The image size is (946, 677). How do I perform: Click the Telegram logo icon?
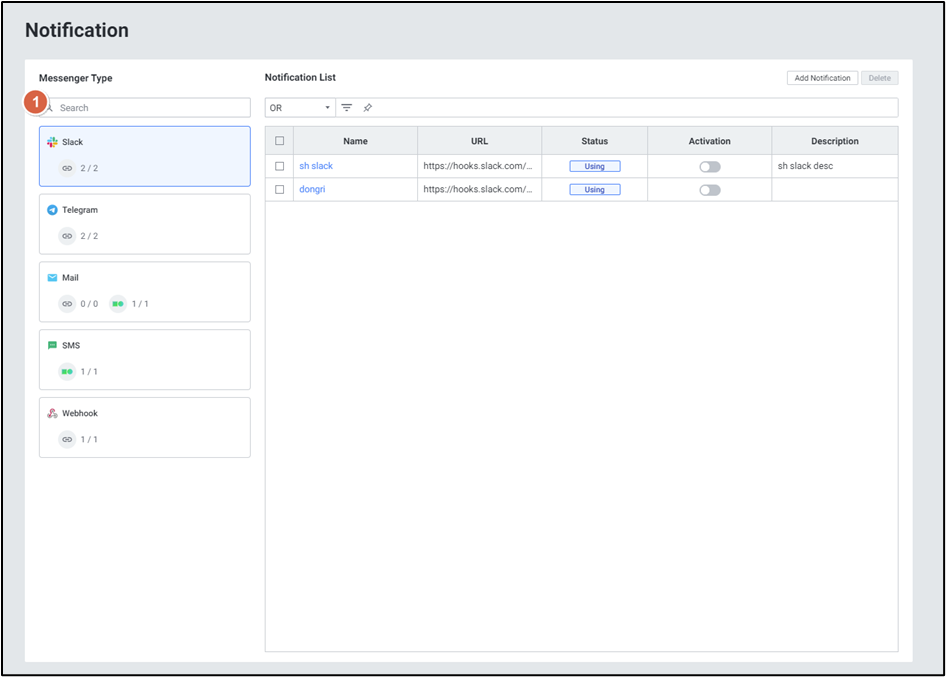click(52, 210)
